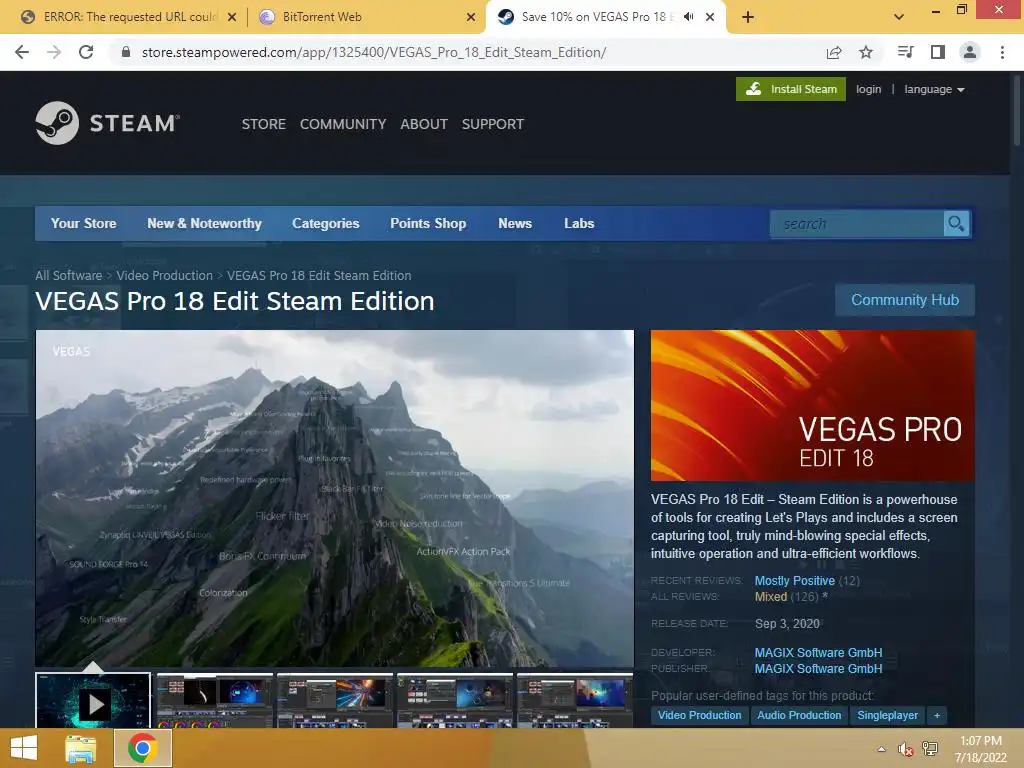This screenshot has width=1024, height=768.
Task: Open the Your Store menu
Action: point(84,223)
